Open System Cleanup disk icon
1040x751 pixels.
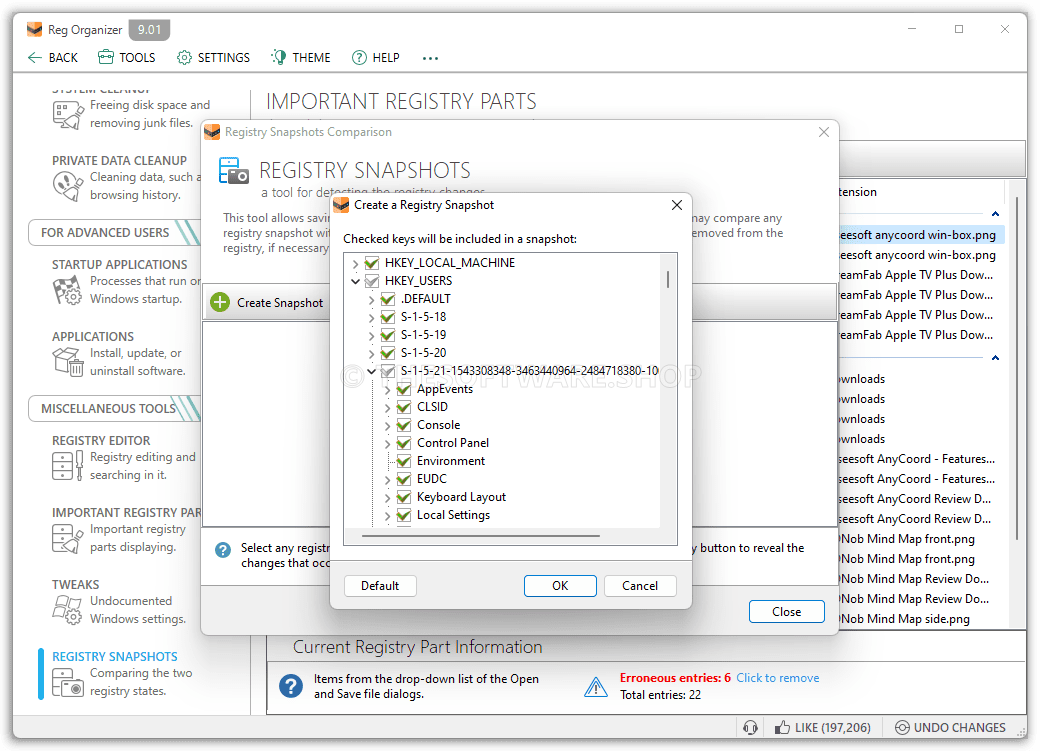(68, 115)
